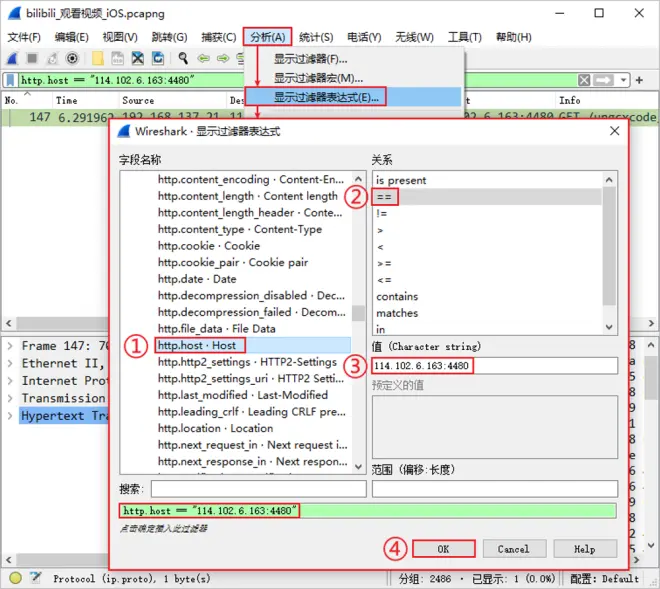
Task: Open the 电话(Y) menu
Action: point(364,37)
